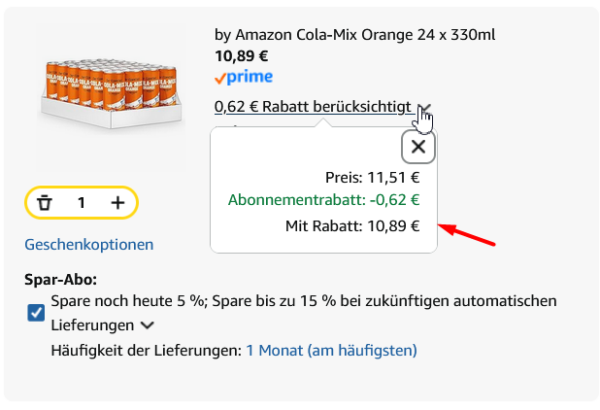
Task: Click the Preis: 11,51 € line
Action: 372,178
